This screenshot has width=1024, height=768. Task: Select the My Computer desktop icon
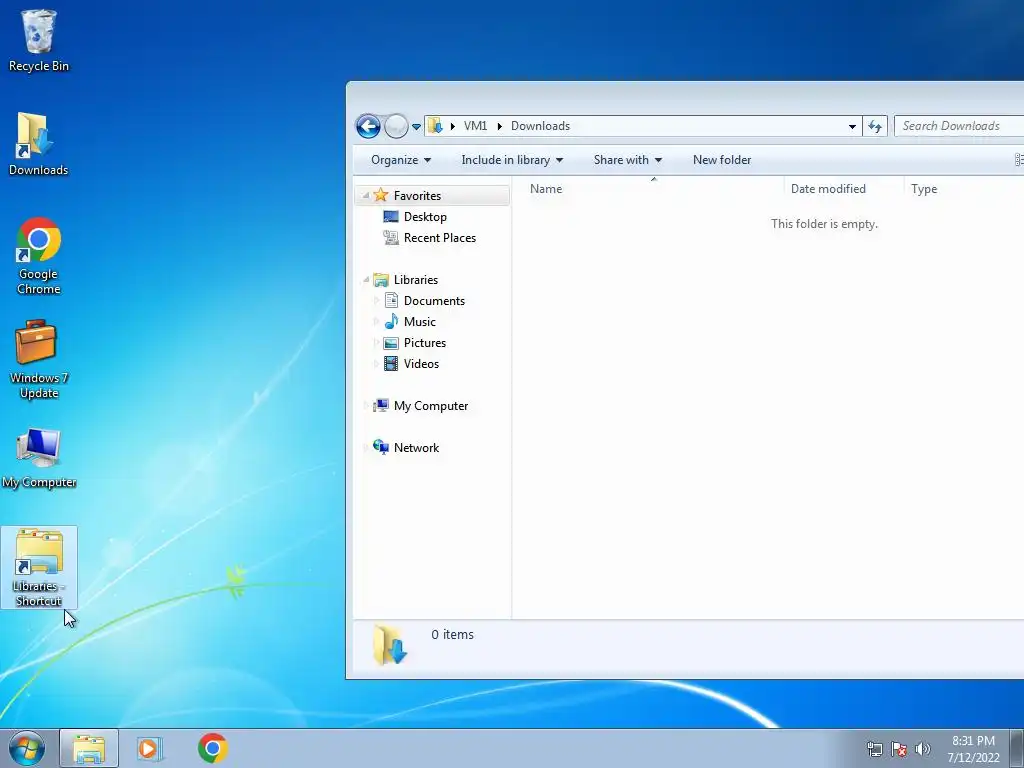(x=39, y=458)
